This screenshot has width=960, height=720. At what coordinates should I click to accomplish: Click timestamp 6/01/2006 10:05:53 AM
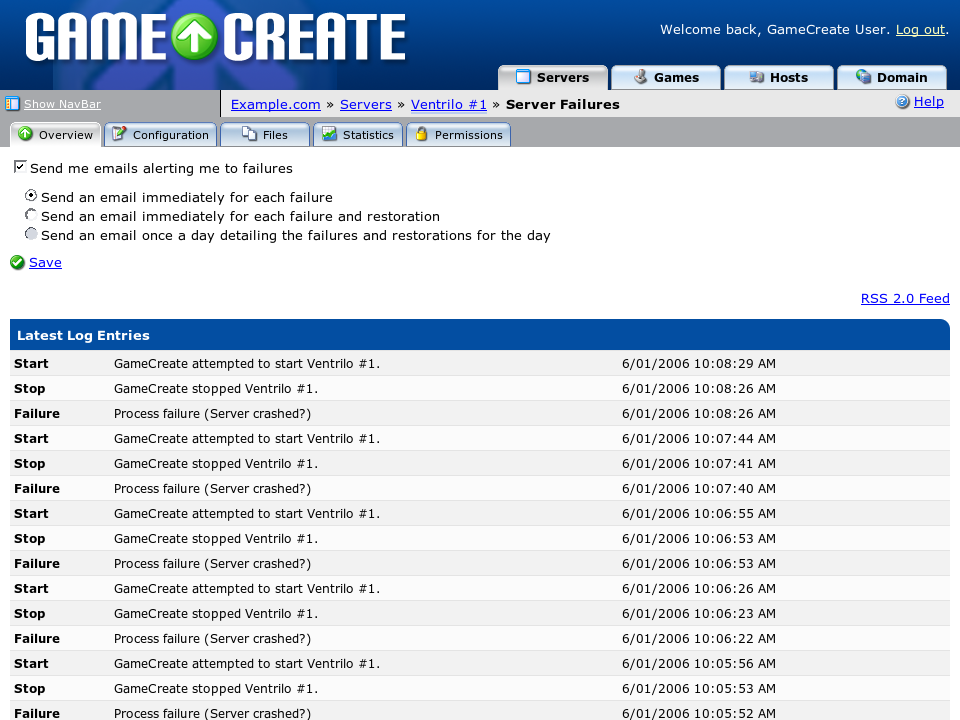[x=699, y=689]
